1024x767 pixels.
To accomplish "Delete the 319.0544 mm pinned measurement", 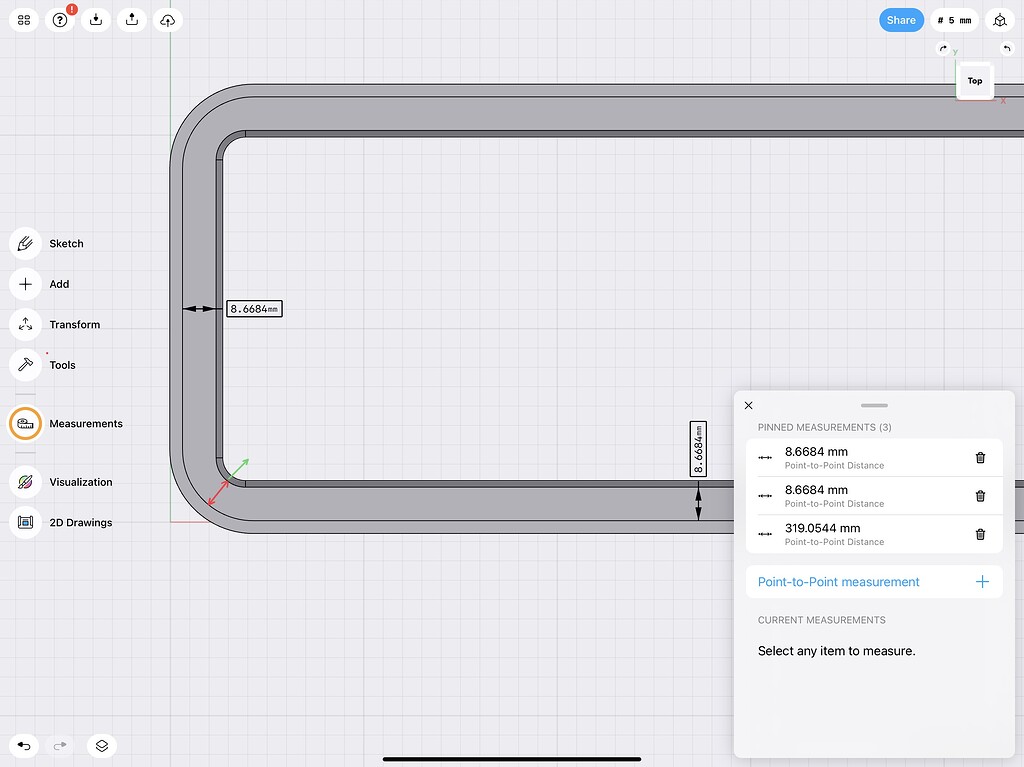I will (980, 534).
